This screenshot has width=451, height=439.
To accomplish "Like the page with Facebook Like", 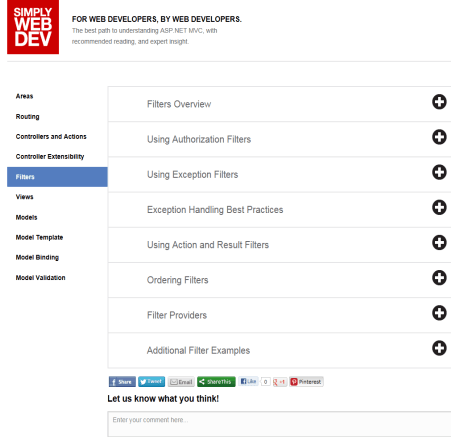I will pos(248,381).
